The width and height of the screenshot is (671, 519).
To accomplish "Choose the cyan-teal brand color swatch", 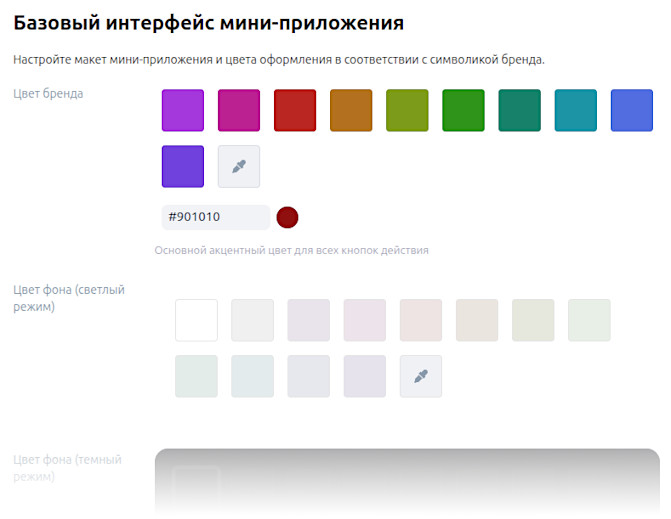I will [x=576, y=110].
